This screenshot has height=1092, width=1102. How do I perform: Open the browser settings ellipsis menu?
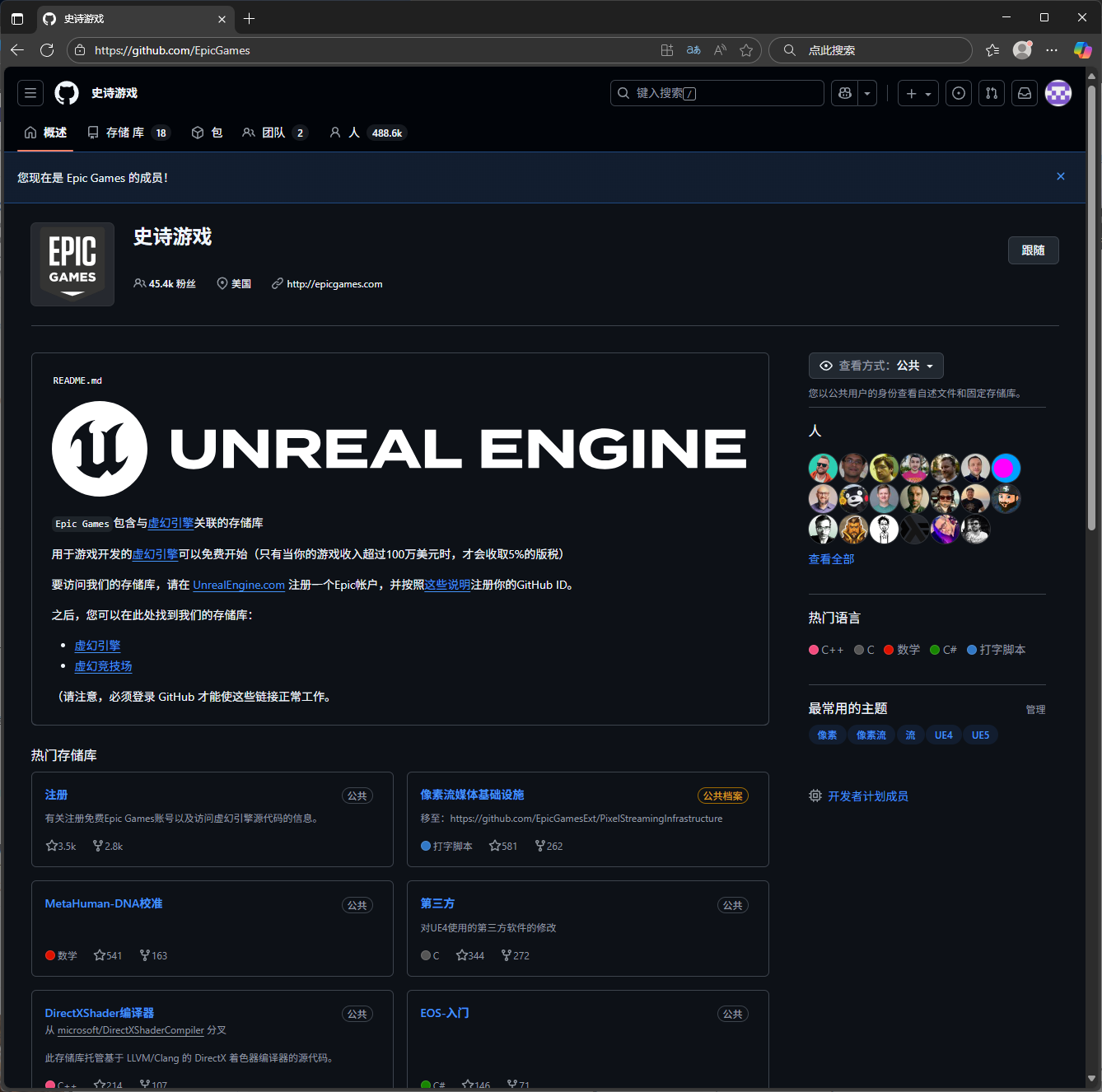(1052, 50)
